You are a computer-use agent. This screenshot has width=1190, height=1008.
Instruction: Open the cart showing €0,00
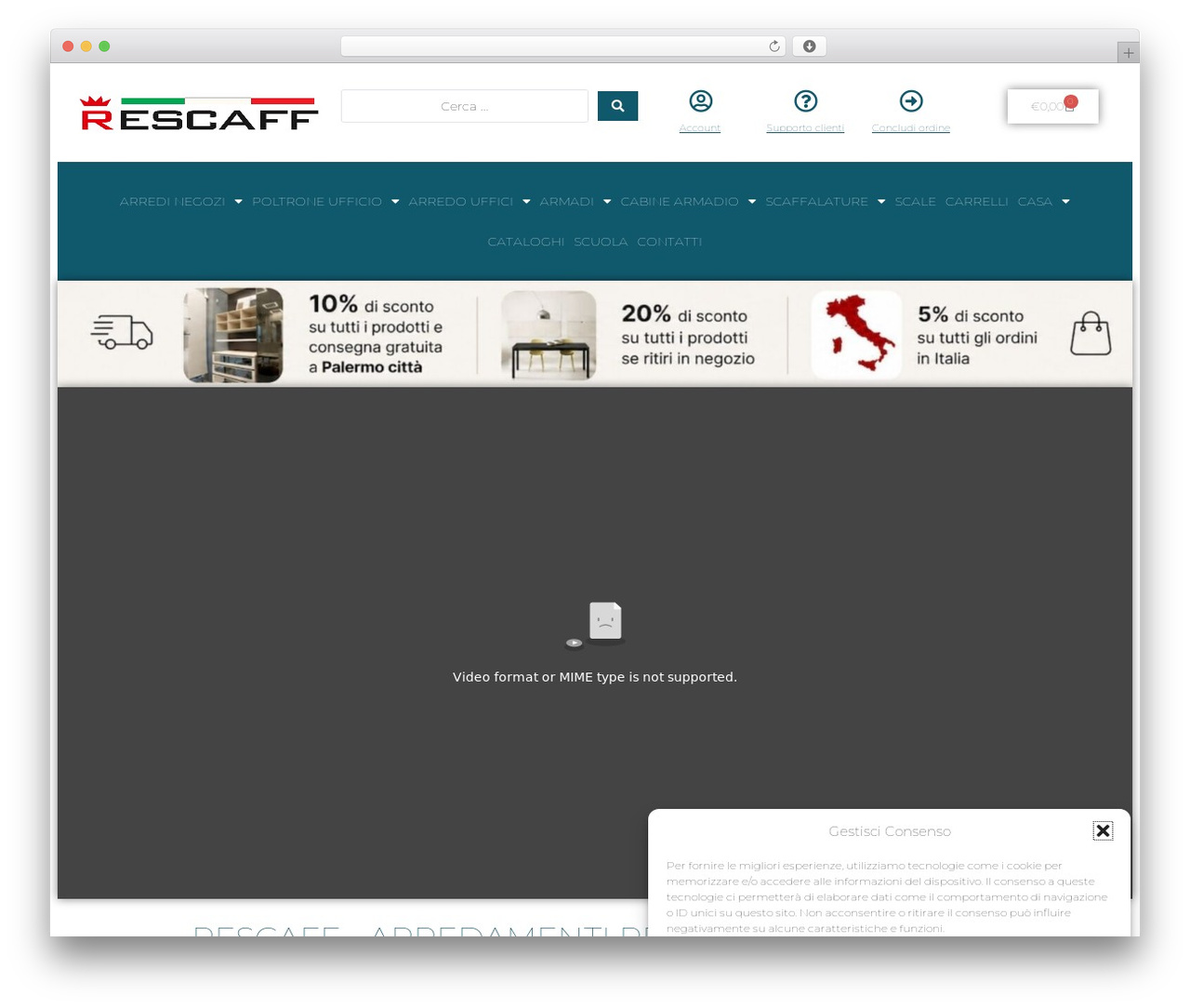pyautogui.click(x=1052, y=106)
